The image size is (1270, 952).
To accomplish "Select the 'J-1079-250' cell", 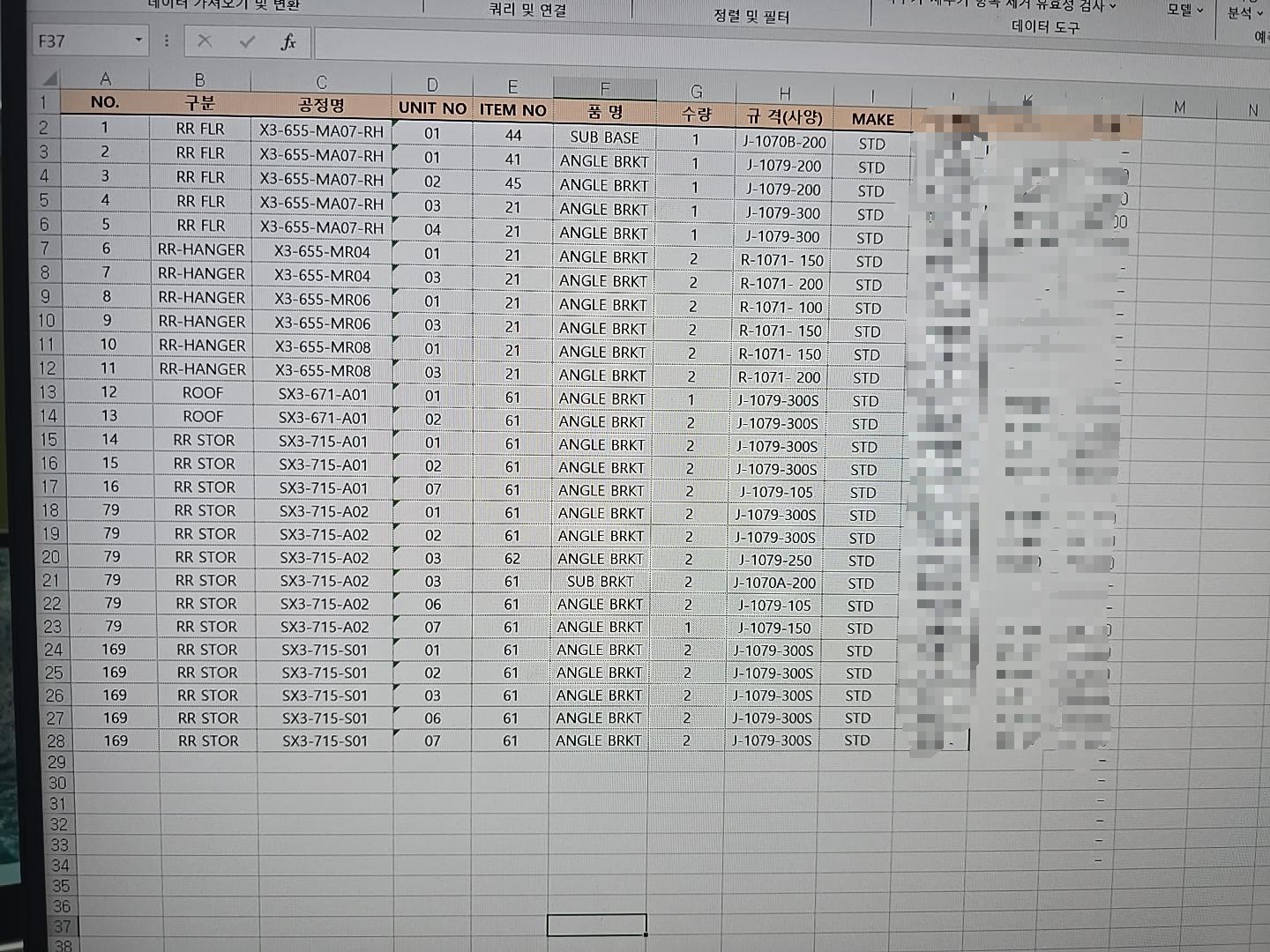I will click(774, 560).
